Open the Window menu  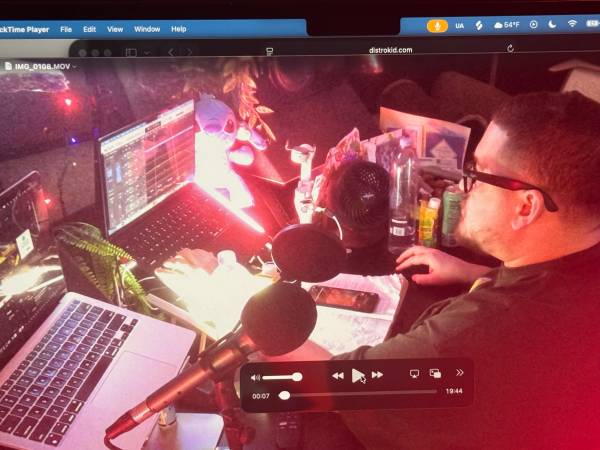coord(147,29)
